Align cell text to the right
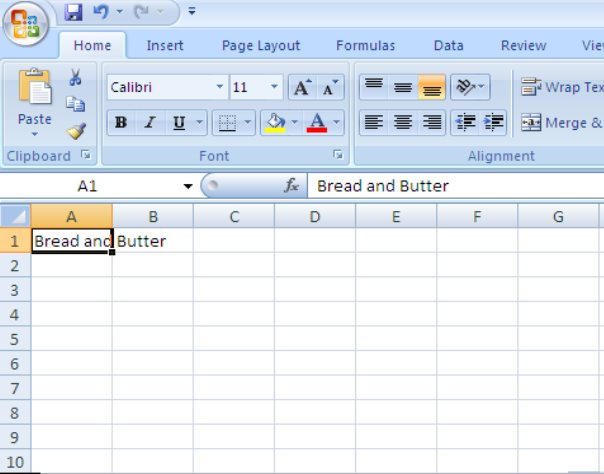Image resolution: width=604 pixels, height=474 pixels. pyautogui.click(x=431, y=122)
